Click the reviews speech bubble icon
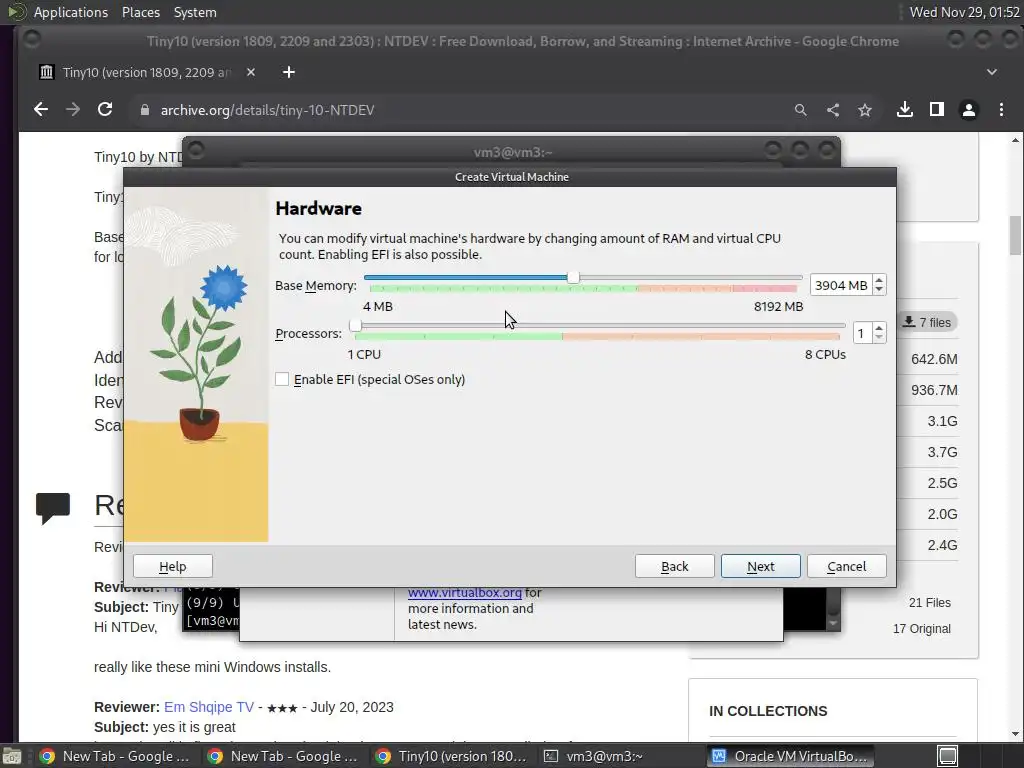The height and width of the screenshot is (768, 1024). 53,508
